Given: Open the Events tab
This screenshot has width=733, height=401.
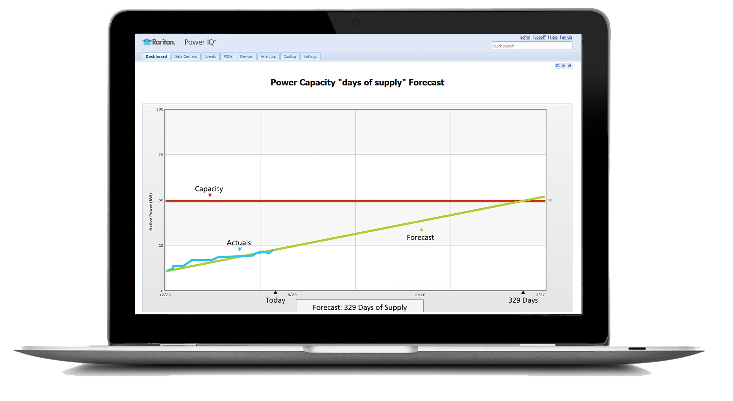Looking at the screenshot, I should click(210, 57).
